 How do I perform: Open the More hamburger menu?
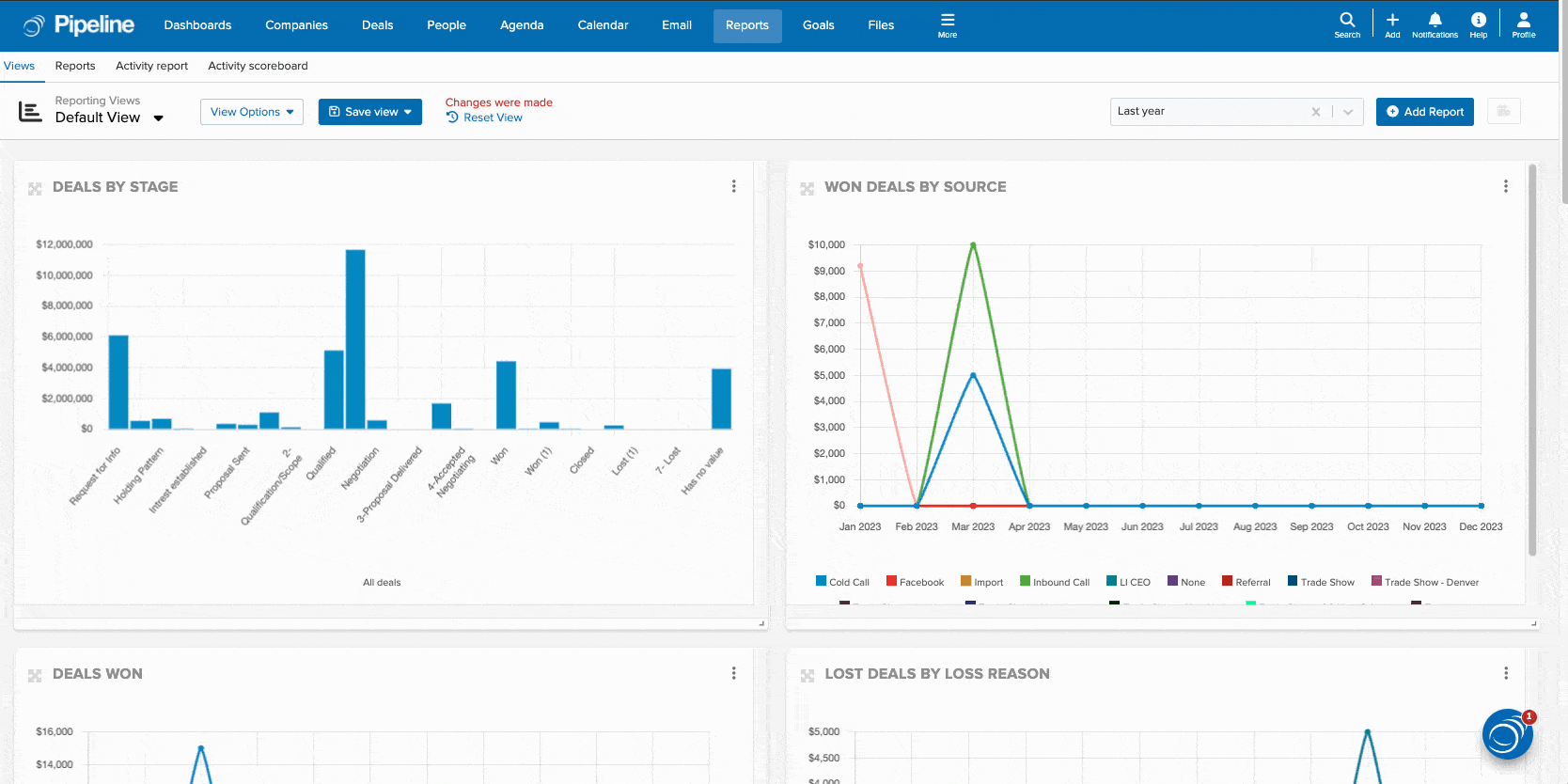coord(948,24)
